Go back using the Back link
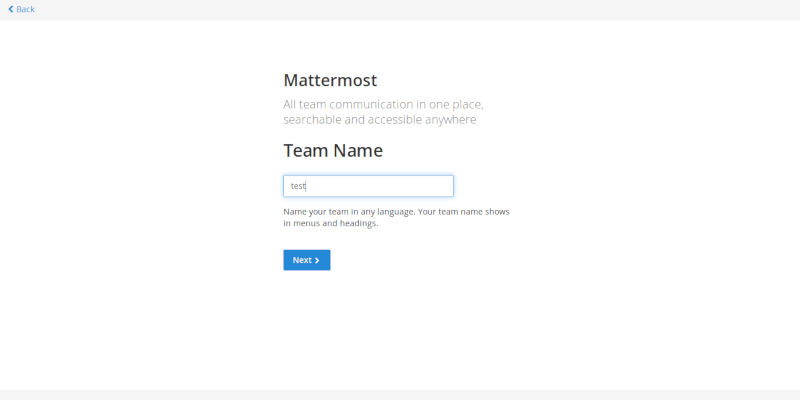800x400 pixels. (x=21, y=9)
